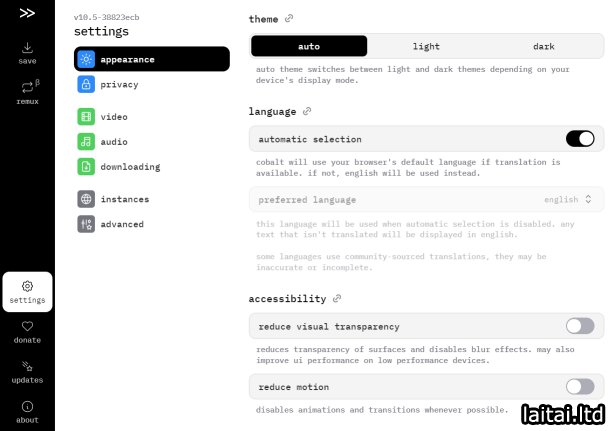Open the remux beta page
Screen dimensions: 611x431
coord(27,92)
